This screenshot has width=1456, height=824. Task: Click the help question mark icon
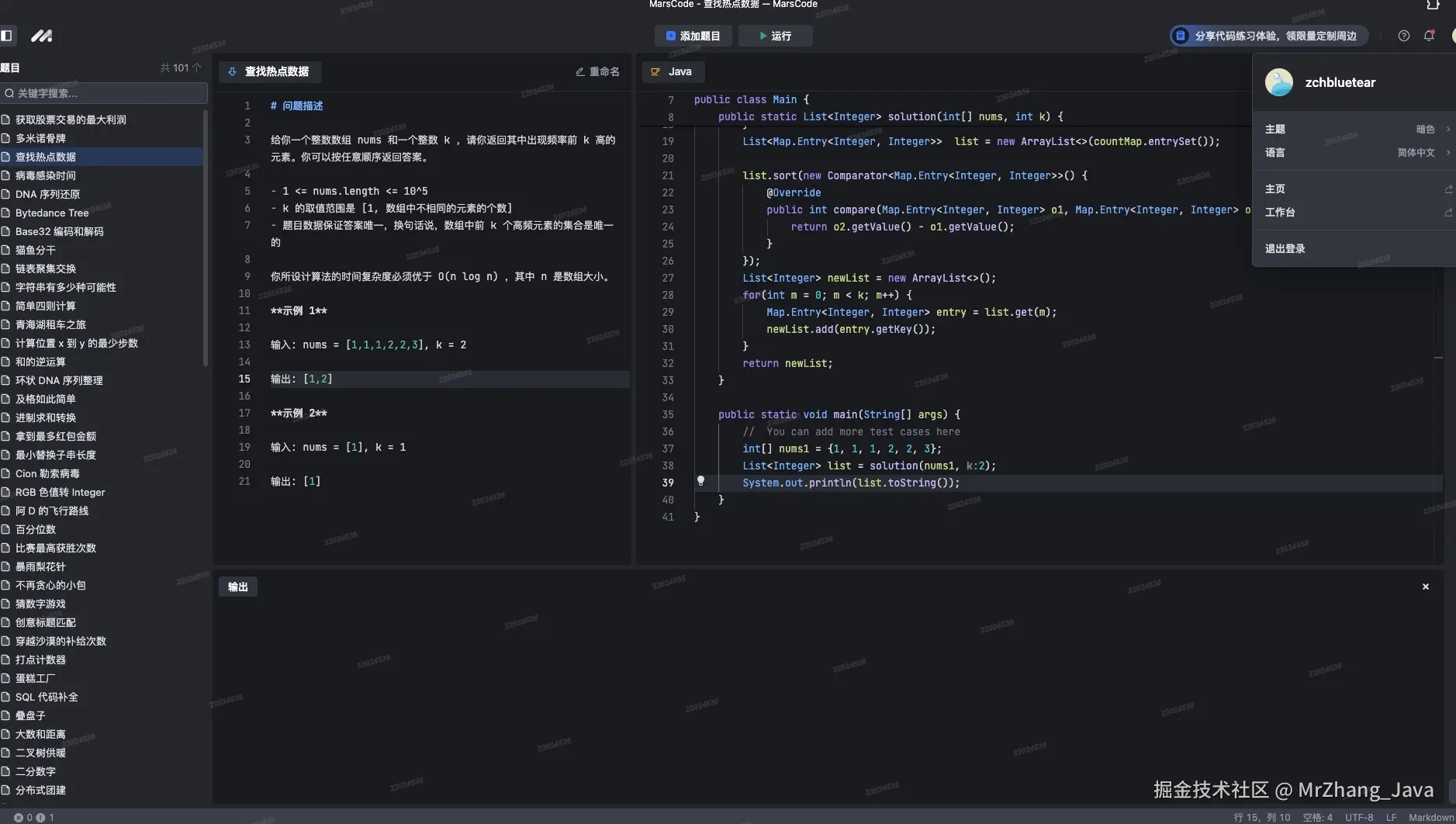point(1403,36)
